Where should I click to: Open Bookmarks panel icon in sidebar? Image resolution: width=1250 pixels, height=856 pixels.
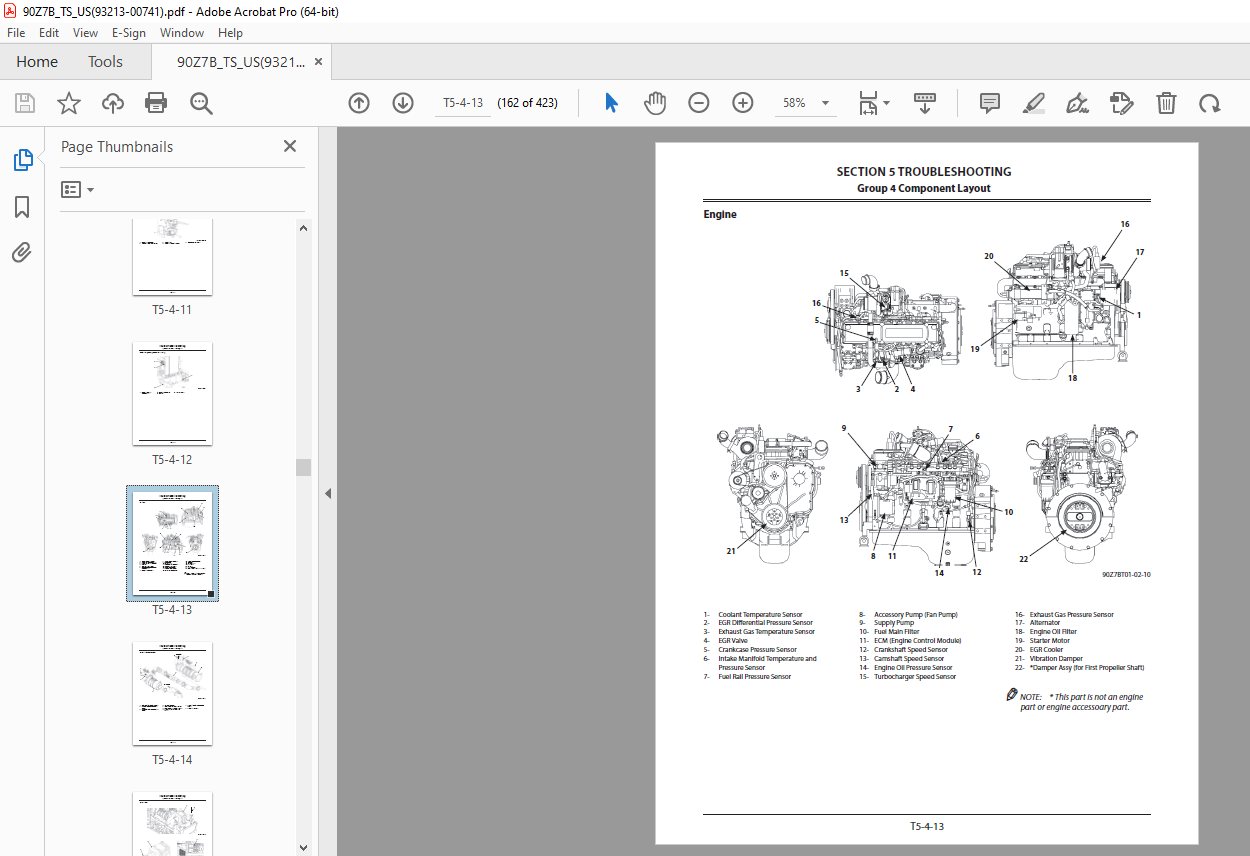pyautogui.click(x=22, y=207)
